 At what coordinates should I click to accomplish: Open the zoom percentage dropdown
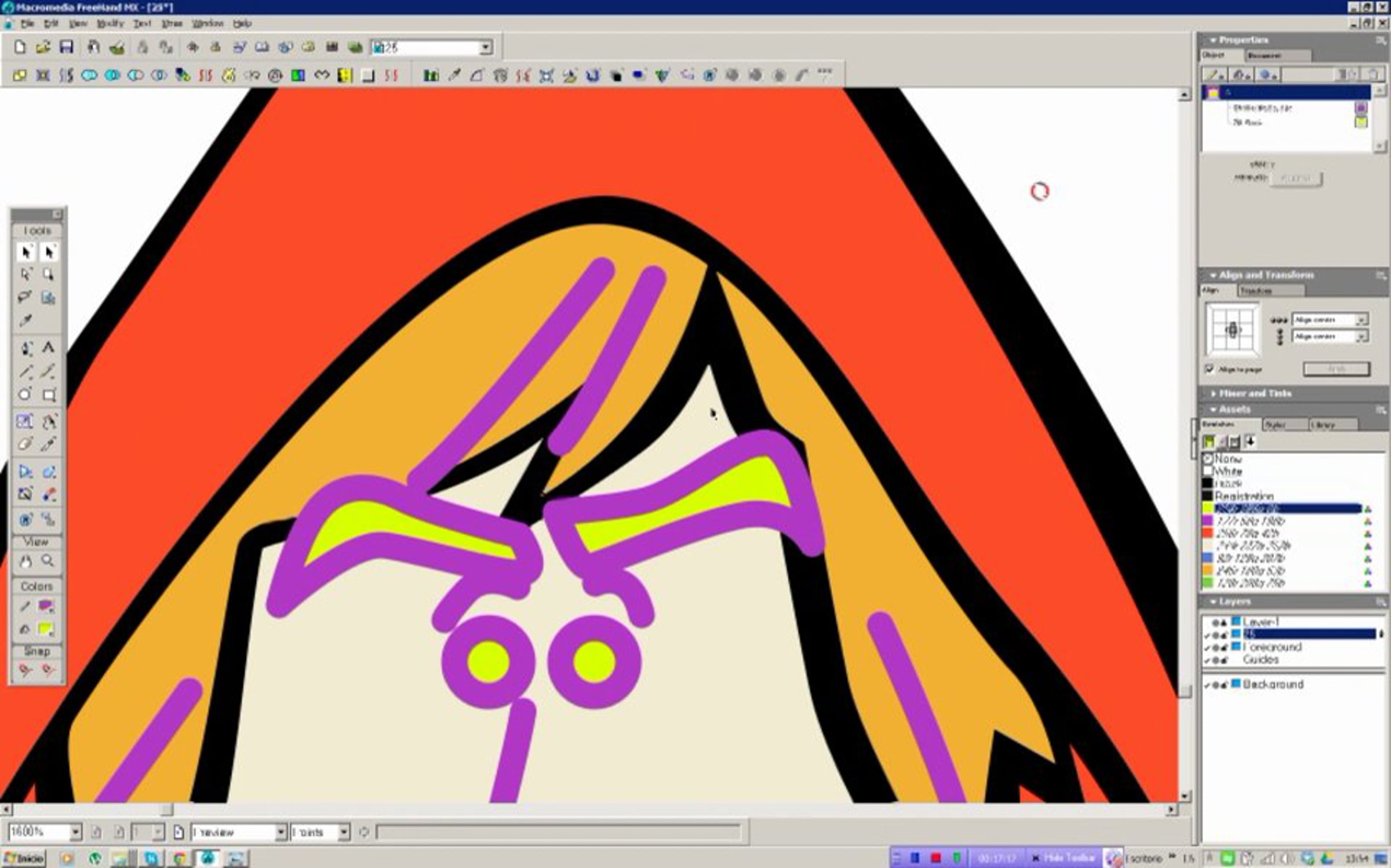75,832
